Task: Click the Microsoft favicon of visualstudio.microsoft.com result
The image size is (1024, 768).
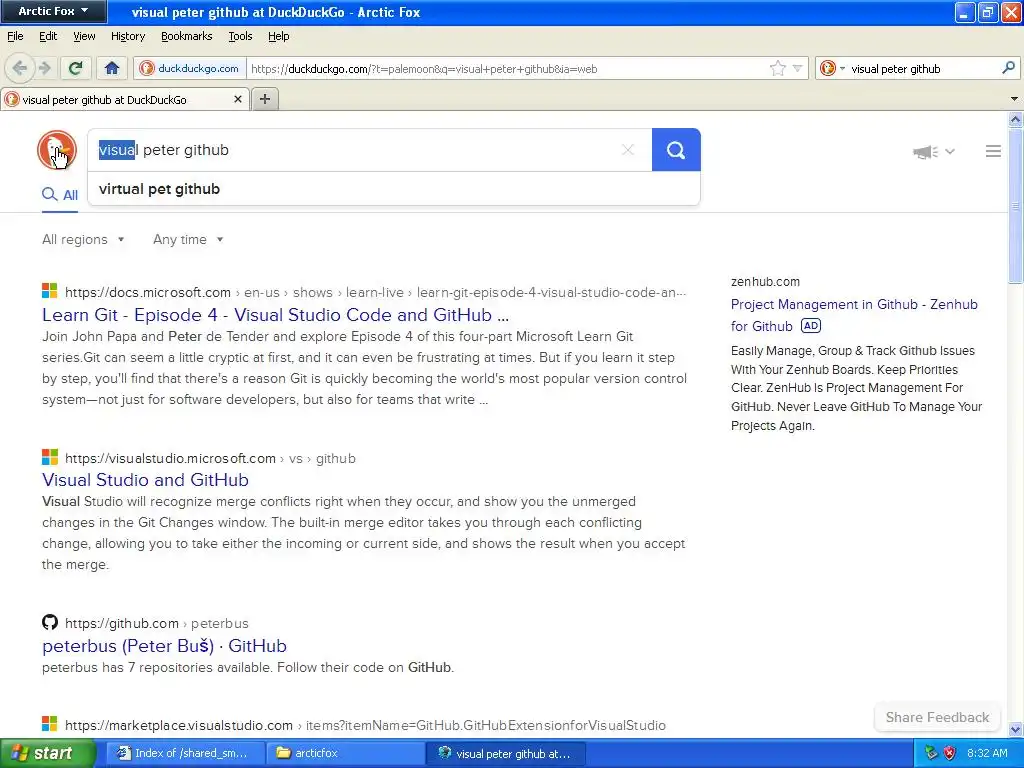Action: point(50,456)
